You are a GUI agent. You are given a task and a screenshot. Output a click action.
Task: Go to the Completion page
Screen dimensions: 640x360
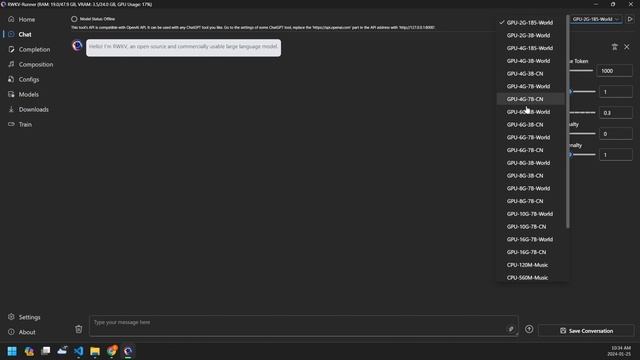point(34,49)
